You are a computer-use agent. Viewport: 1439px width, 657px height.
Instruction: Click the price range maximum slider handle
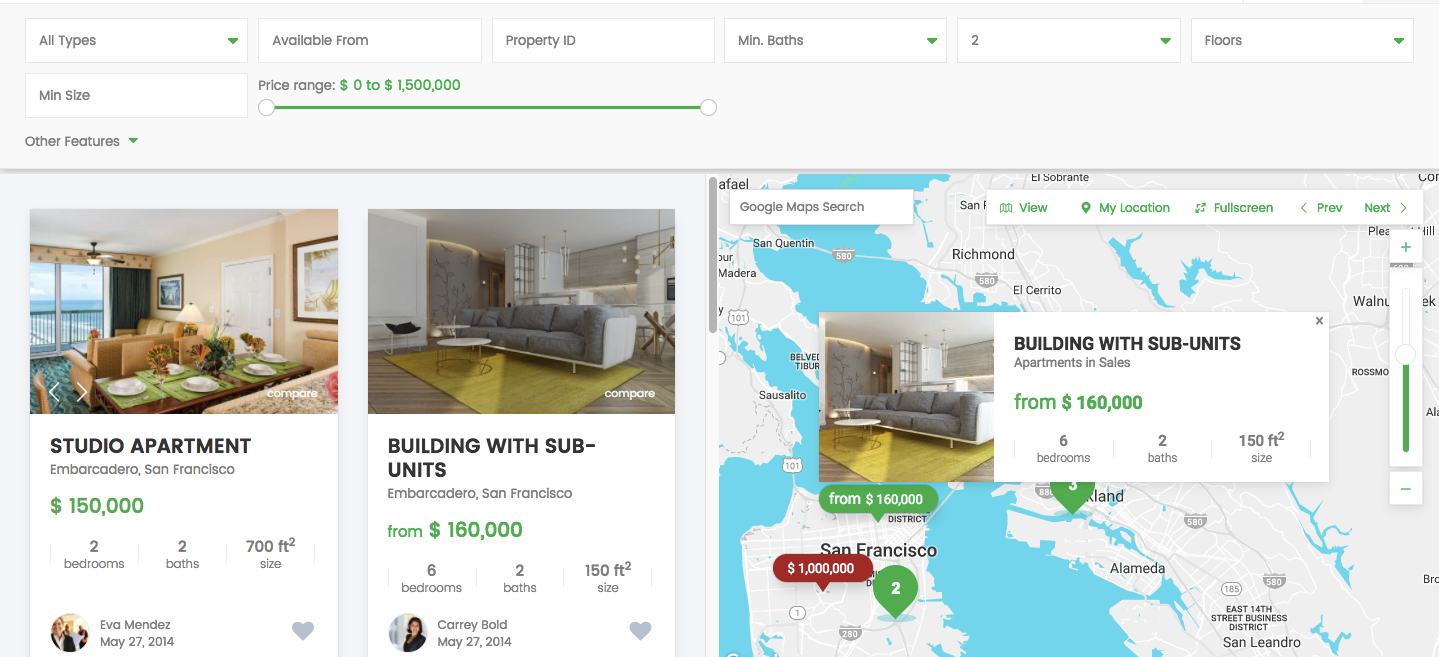(x=708, y=107)
